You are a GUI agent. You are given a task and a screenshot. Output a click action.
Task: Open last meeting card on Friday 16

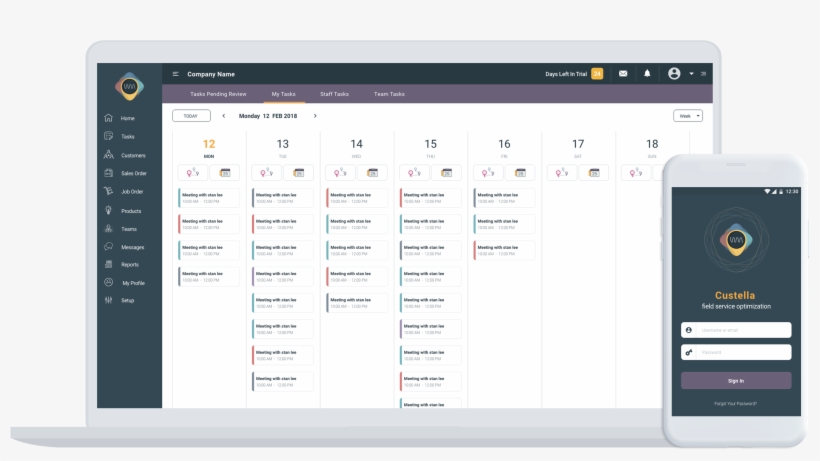tap(504, 250)
